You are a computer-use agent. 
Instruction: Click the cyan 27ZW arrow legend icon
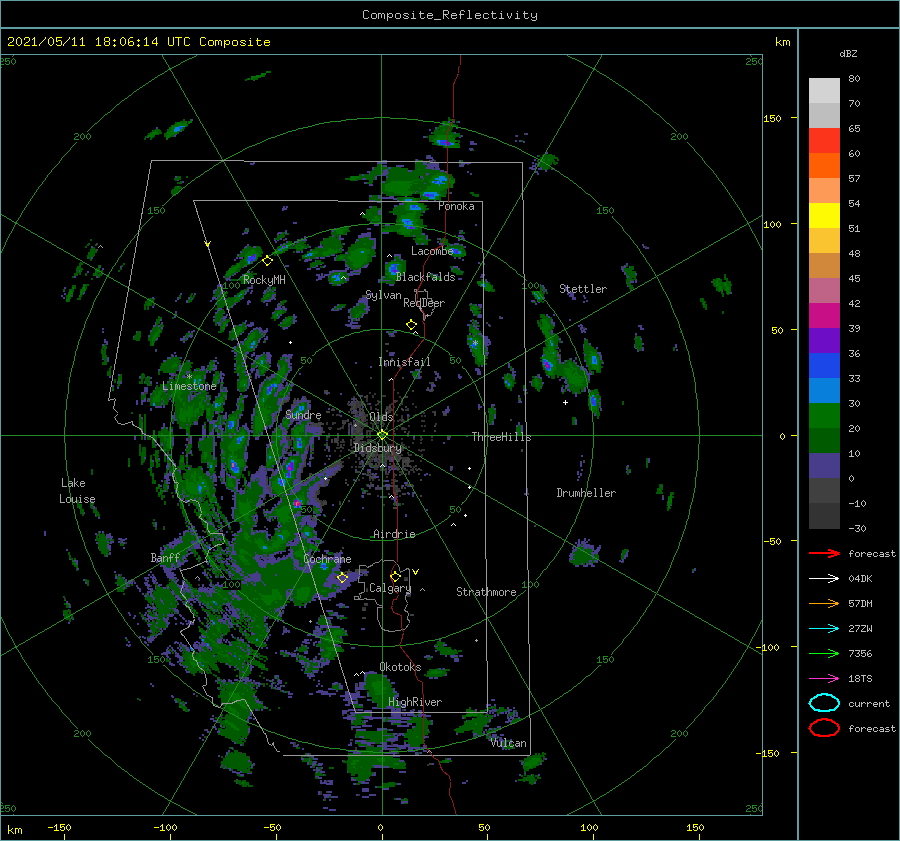(824, 629)
